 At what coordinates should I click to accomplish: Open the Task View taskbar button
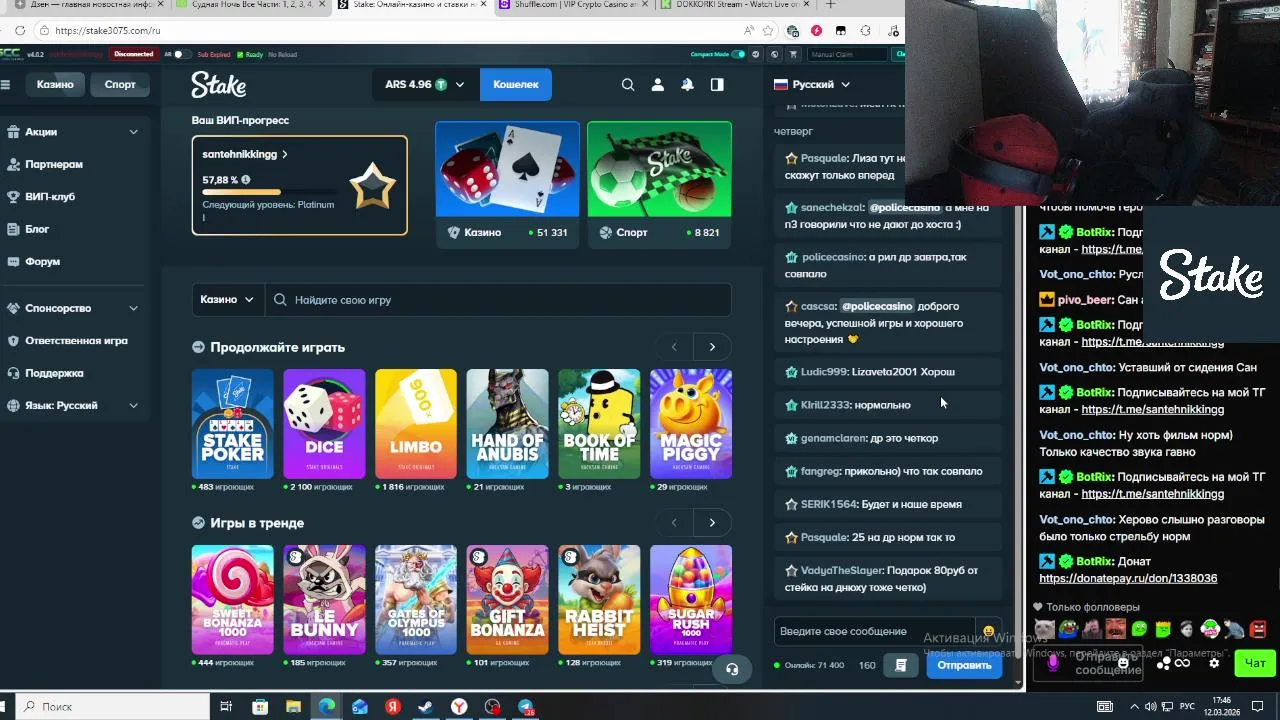(227, 707)
